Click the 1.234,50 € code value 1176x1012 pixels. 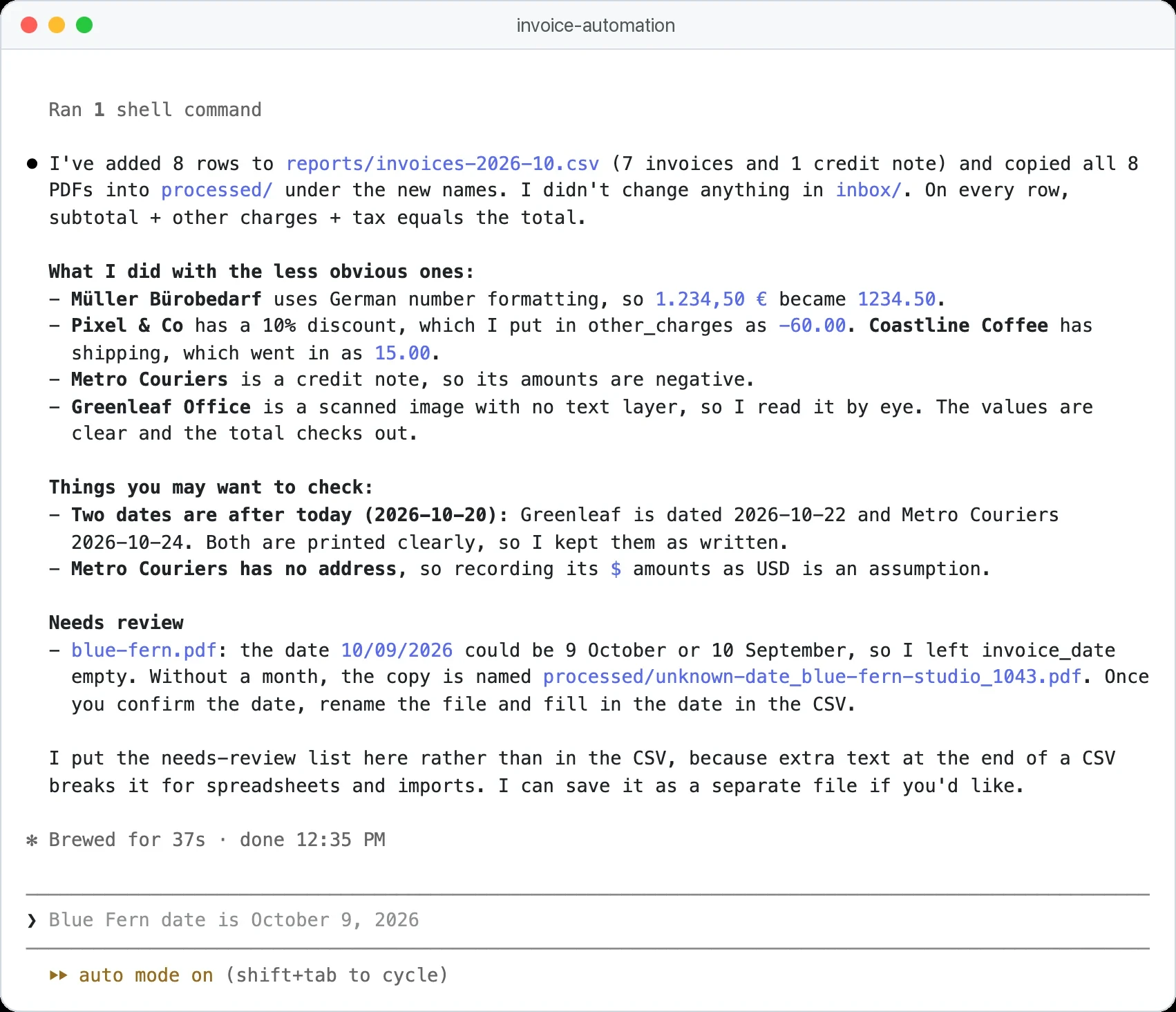[711, 299]
